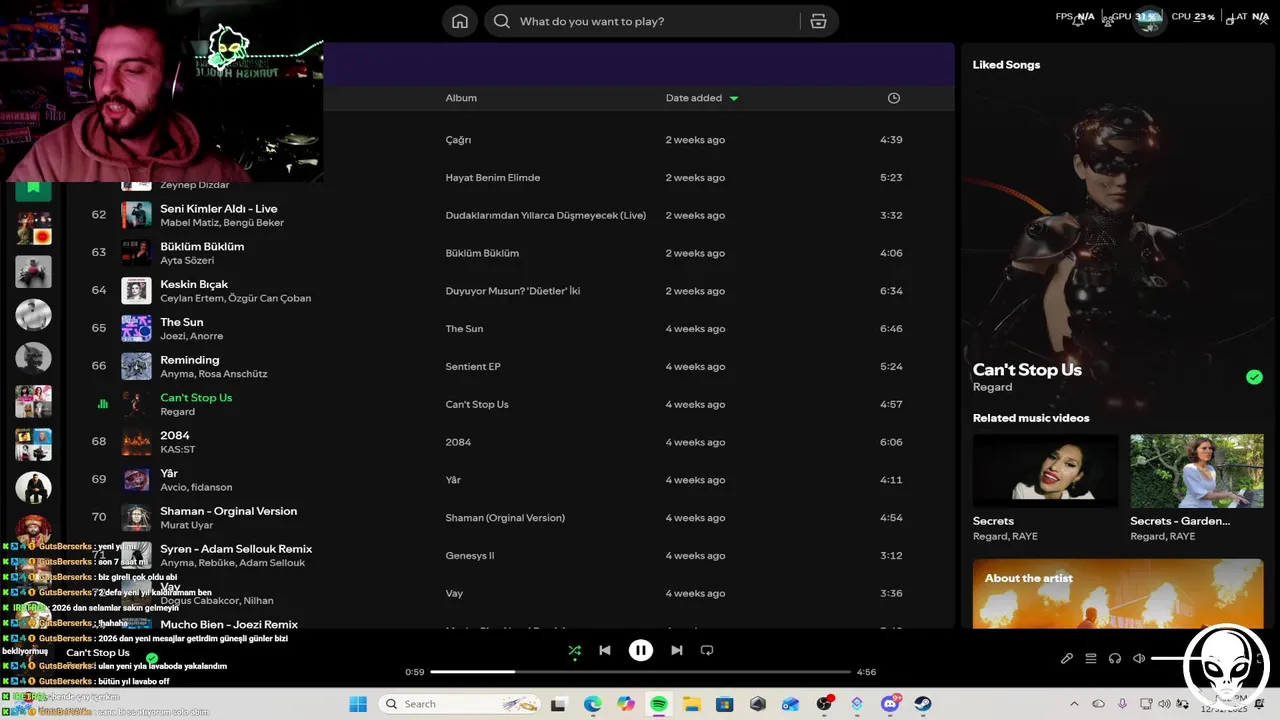Toggle repeat mode
This screenshot has width=1280, height=720.
[x=707, y=650]
